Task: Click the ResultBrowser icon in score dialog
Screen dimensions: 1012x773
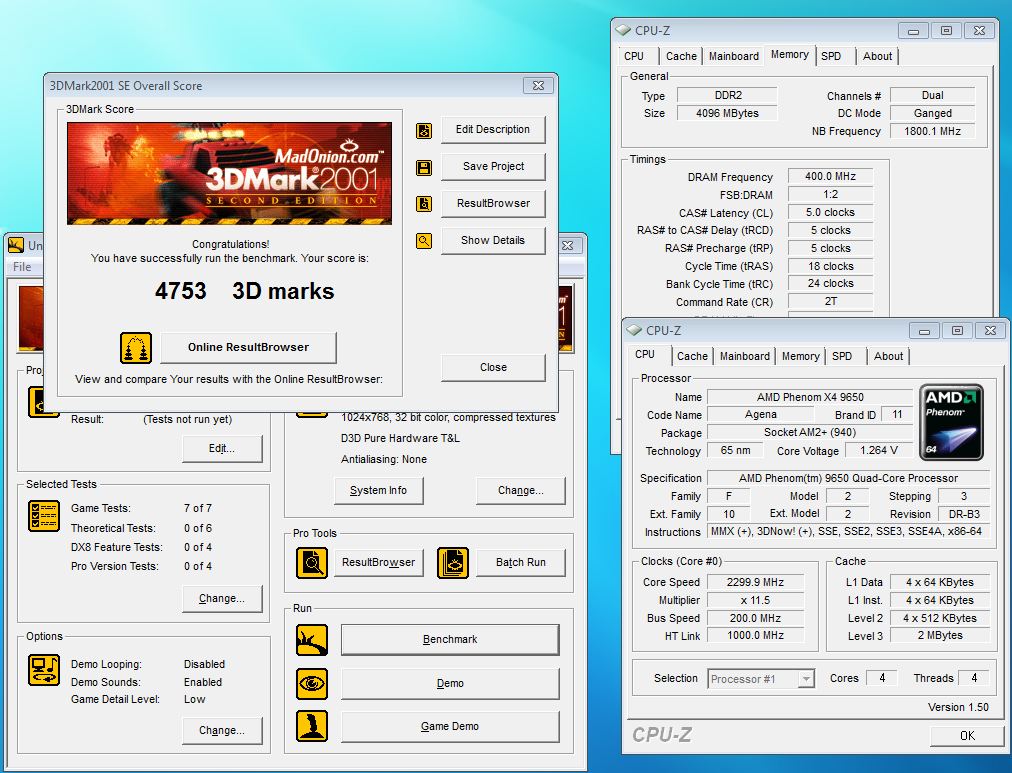Action: (x=424, y=205)
